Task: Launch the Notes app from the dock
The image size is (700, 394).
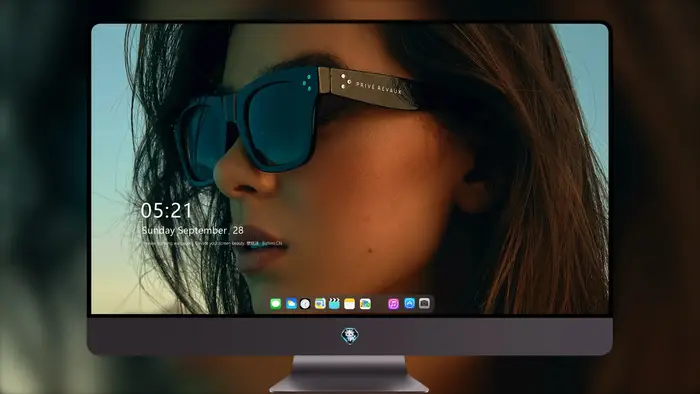Action: (x=350, y=304)
